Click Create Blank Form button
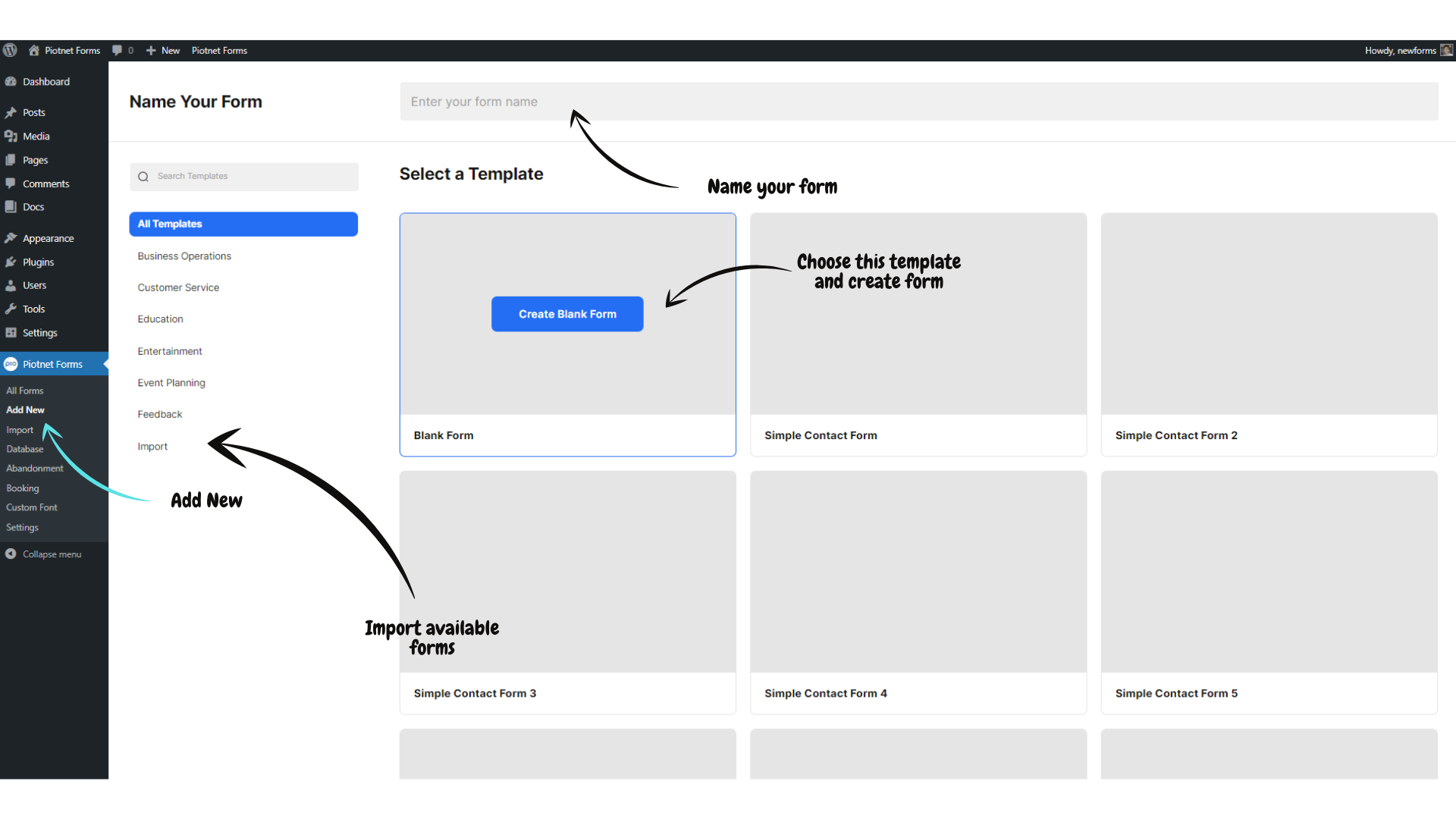The image size is (1456, 819). tap(567, 313)
